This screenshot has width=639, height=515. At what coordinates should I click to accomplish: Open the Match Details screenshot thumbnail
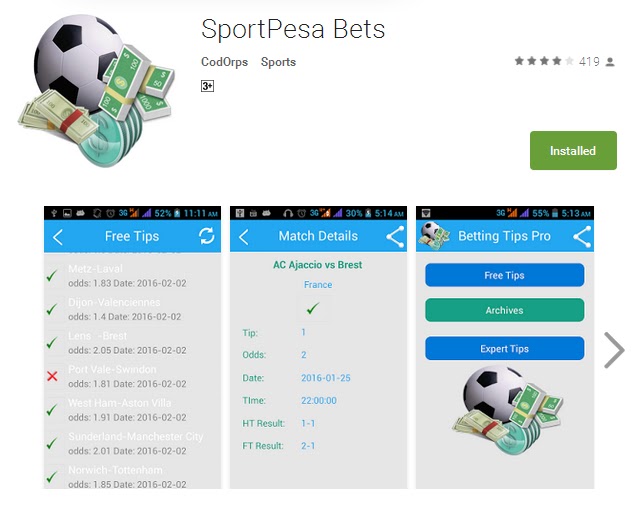click(x=318, y=347)
